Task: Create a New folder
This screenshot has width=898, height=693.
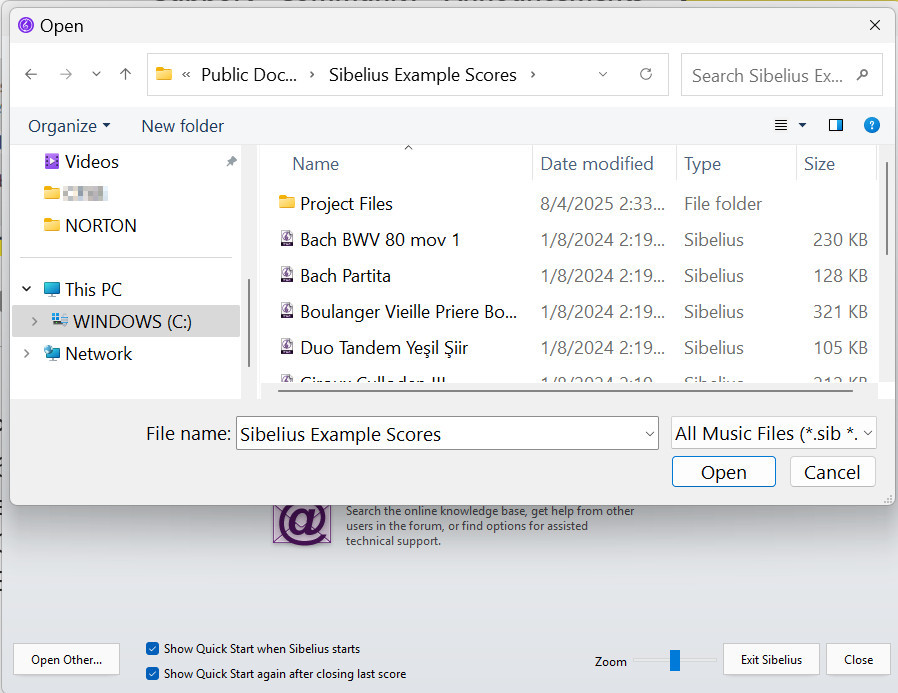Action: point(183,126)
